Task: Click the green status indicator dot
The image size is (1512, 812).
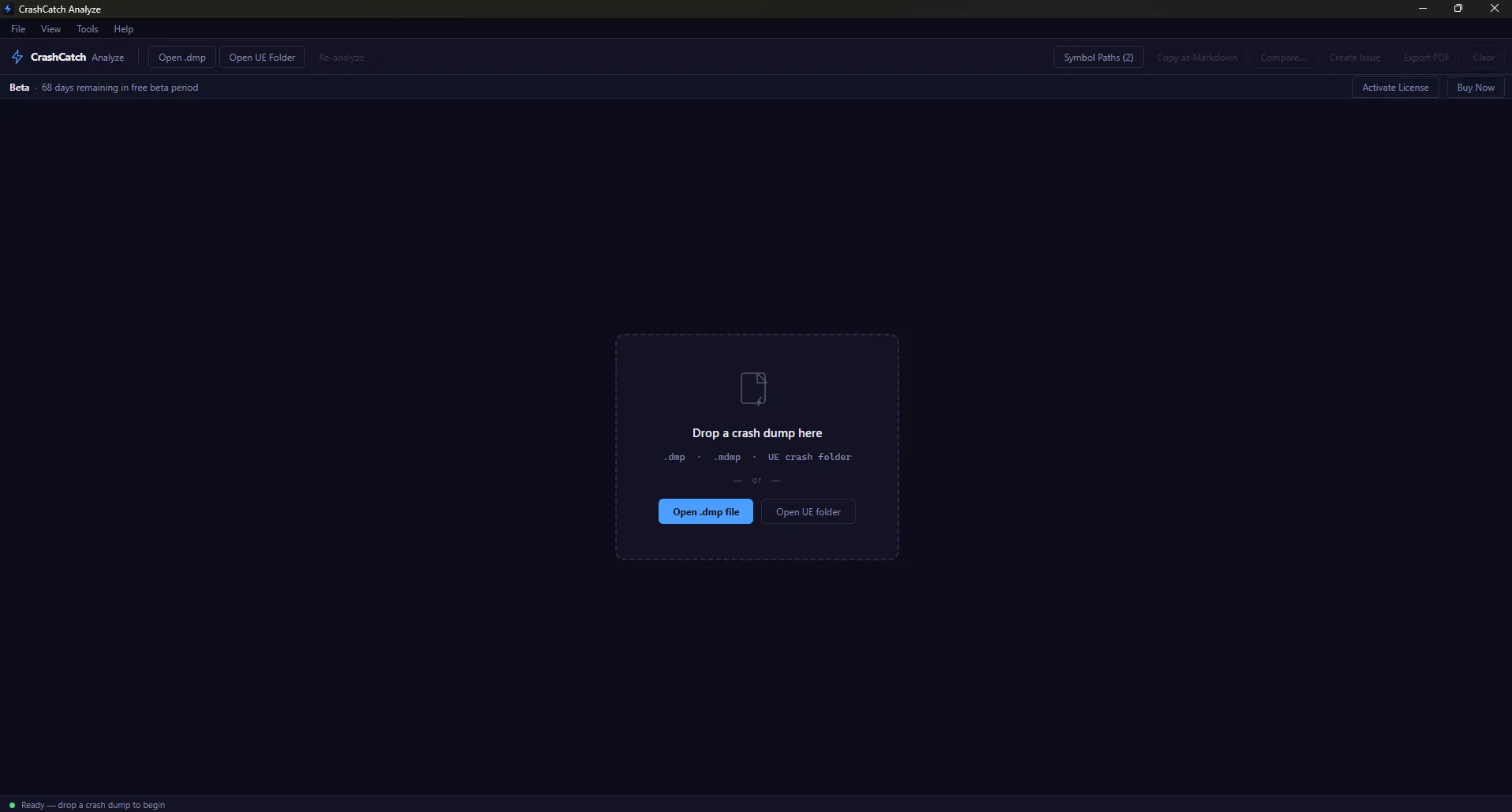Action: point(12,805)
